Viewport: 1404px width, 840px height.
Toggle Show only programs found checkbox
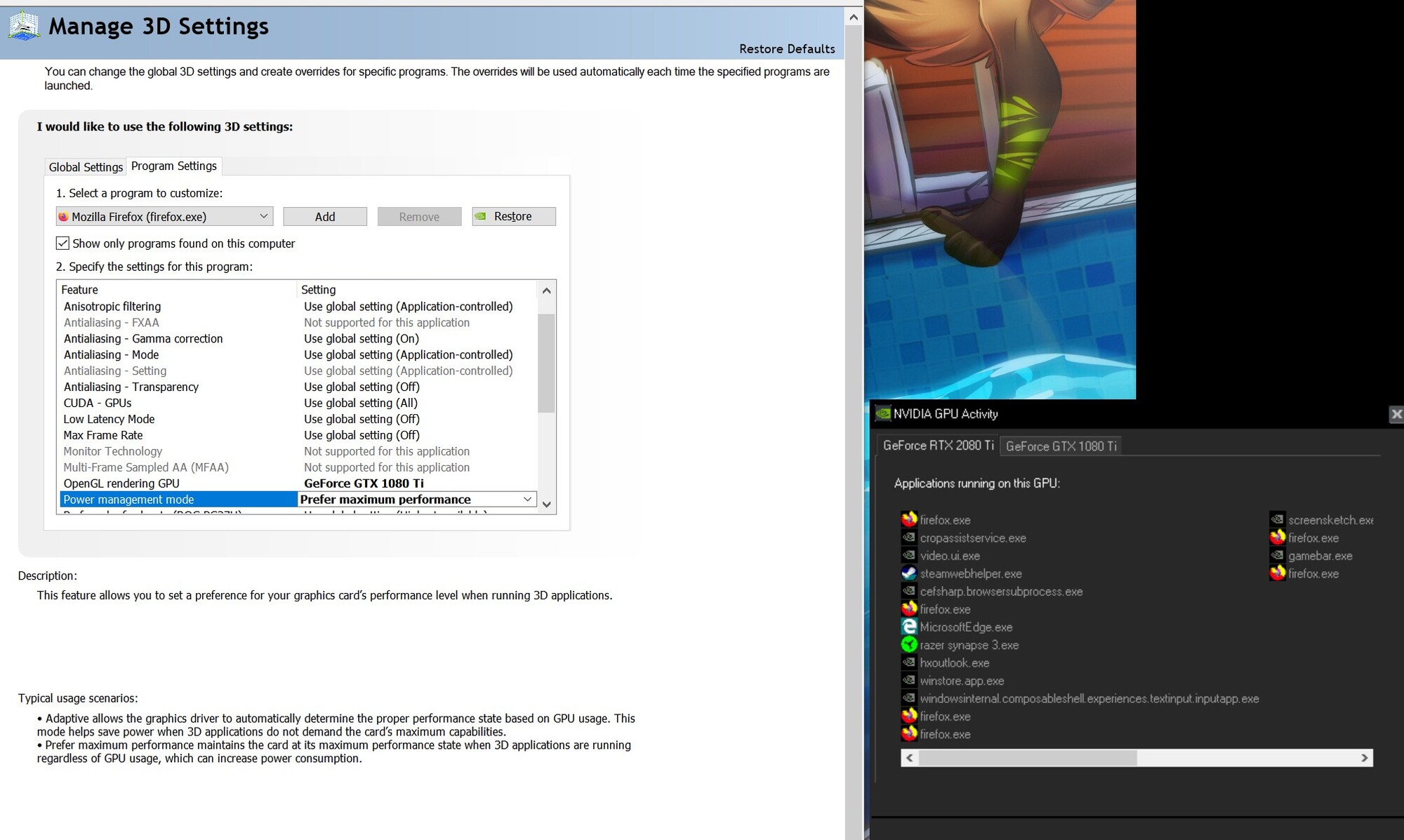click(62, 244)
